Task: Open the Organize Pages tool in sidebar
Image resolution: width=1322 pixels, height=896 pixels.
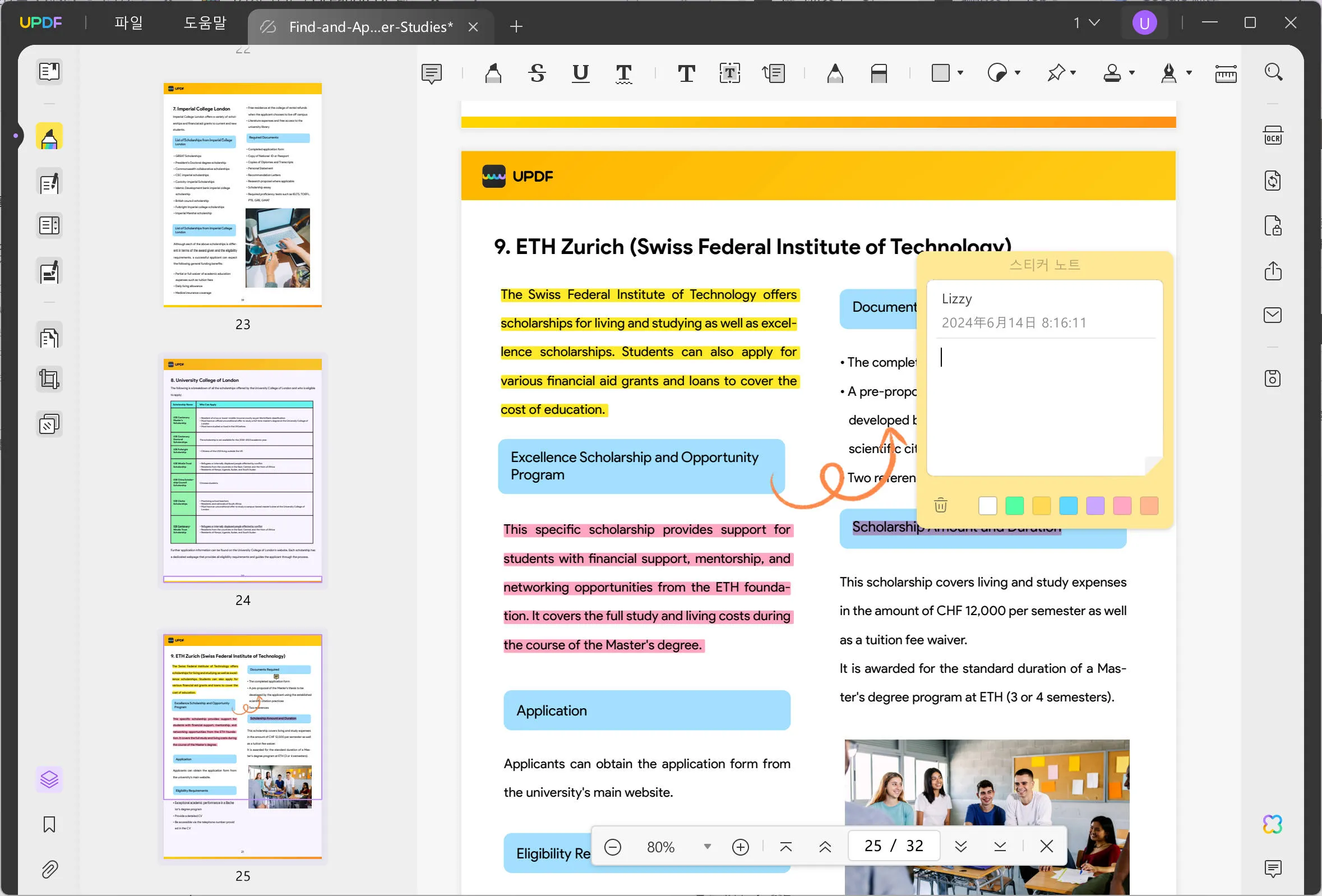Action: pos(49,338)
